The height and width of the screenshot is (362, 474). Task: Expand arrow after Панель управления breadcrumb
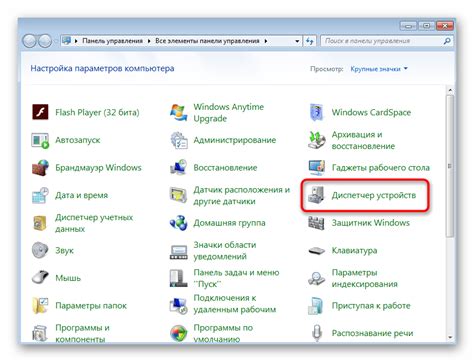149,41
